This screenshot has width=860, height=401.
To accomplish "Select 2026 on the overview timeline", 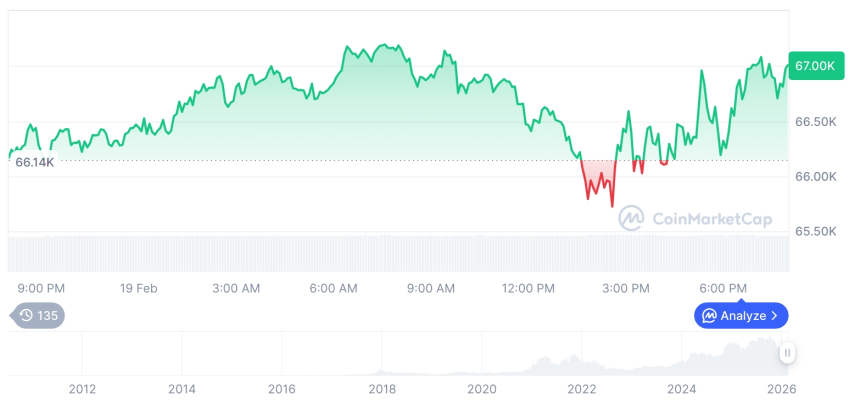I will coord(781,388).
